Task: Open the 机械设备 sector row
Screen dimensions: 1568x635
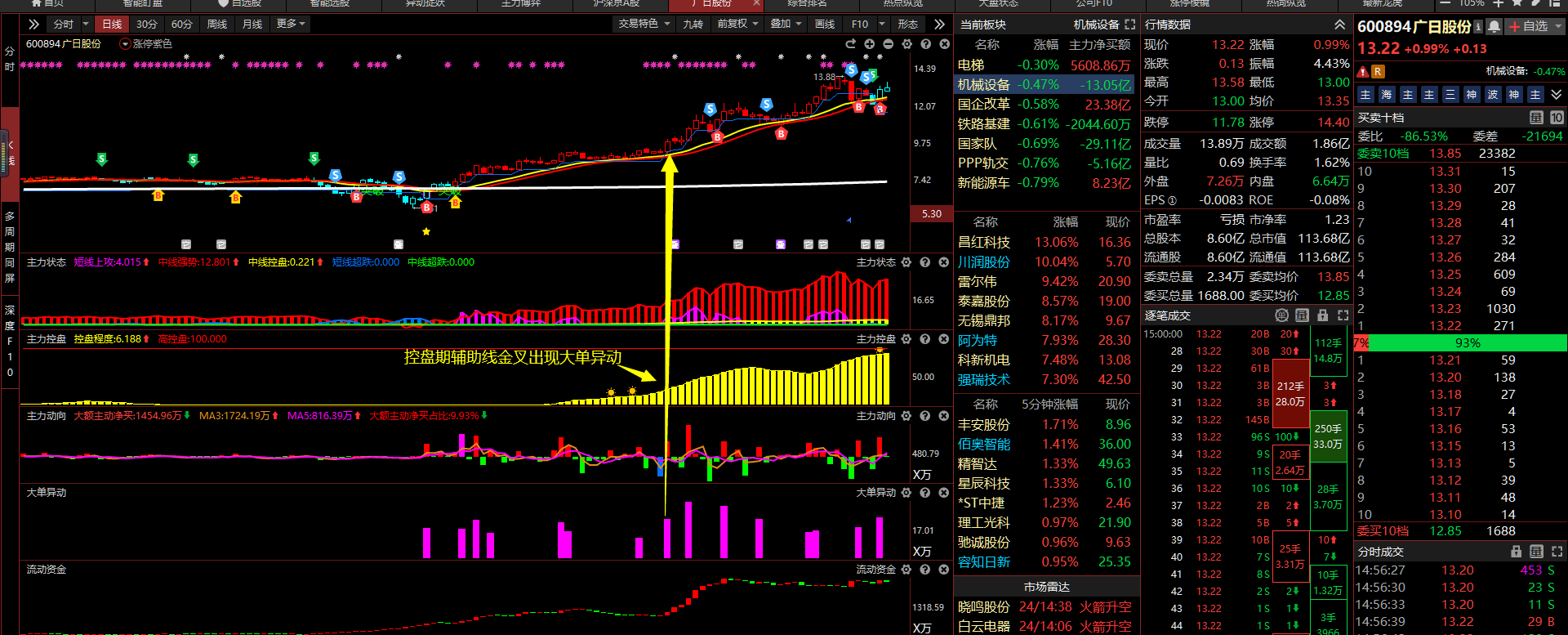Action: coord(1046,85)
